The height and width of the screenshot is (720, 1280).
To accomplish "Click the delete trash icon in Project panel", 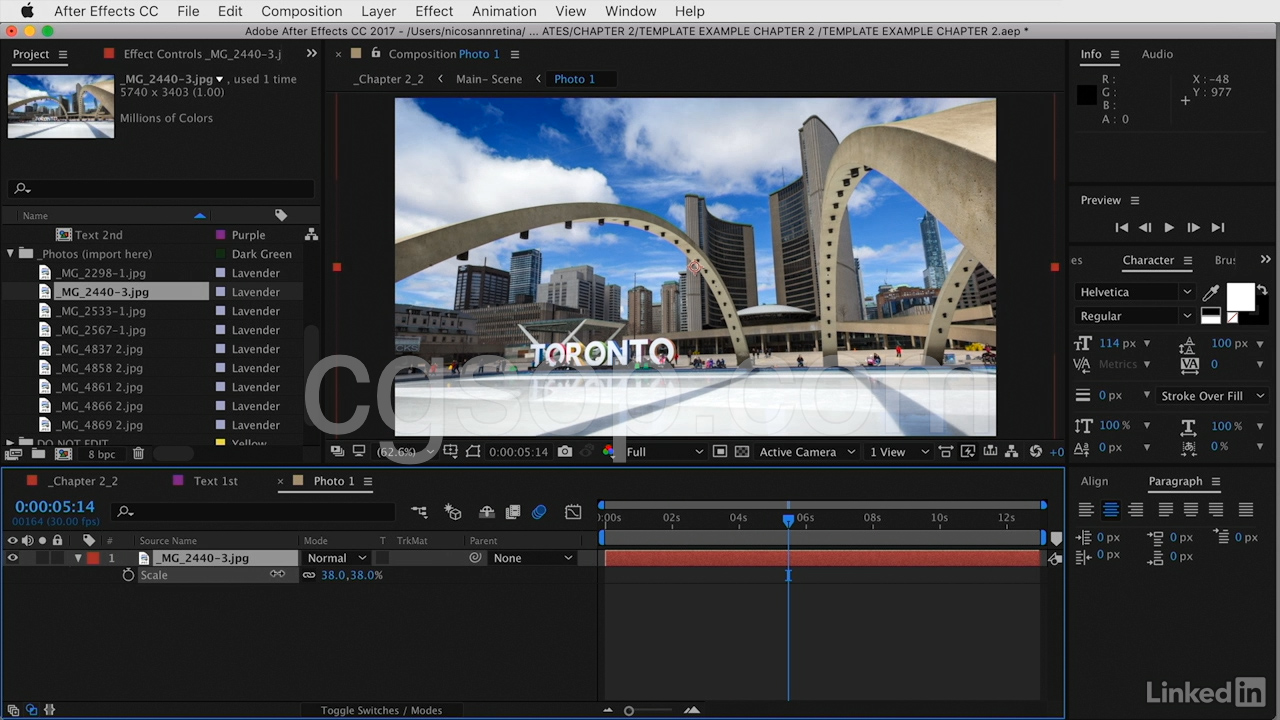I will click(x=139, y=454).
